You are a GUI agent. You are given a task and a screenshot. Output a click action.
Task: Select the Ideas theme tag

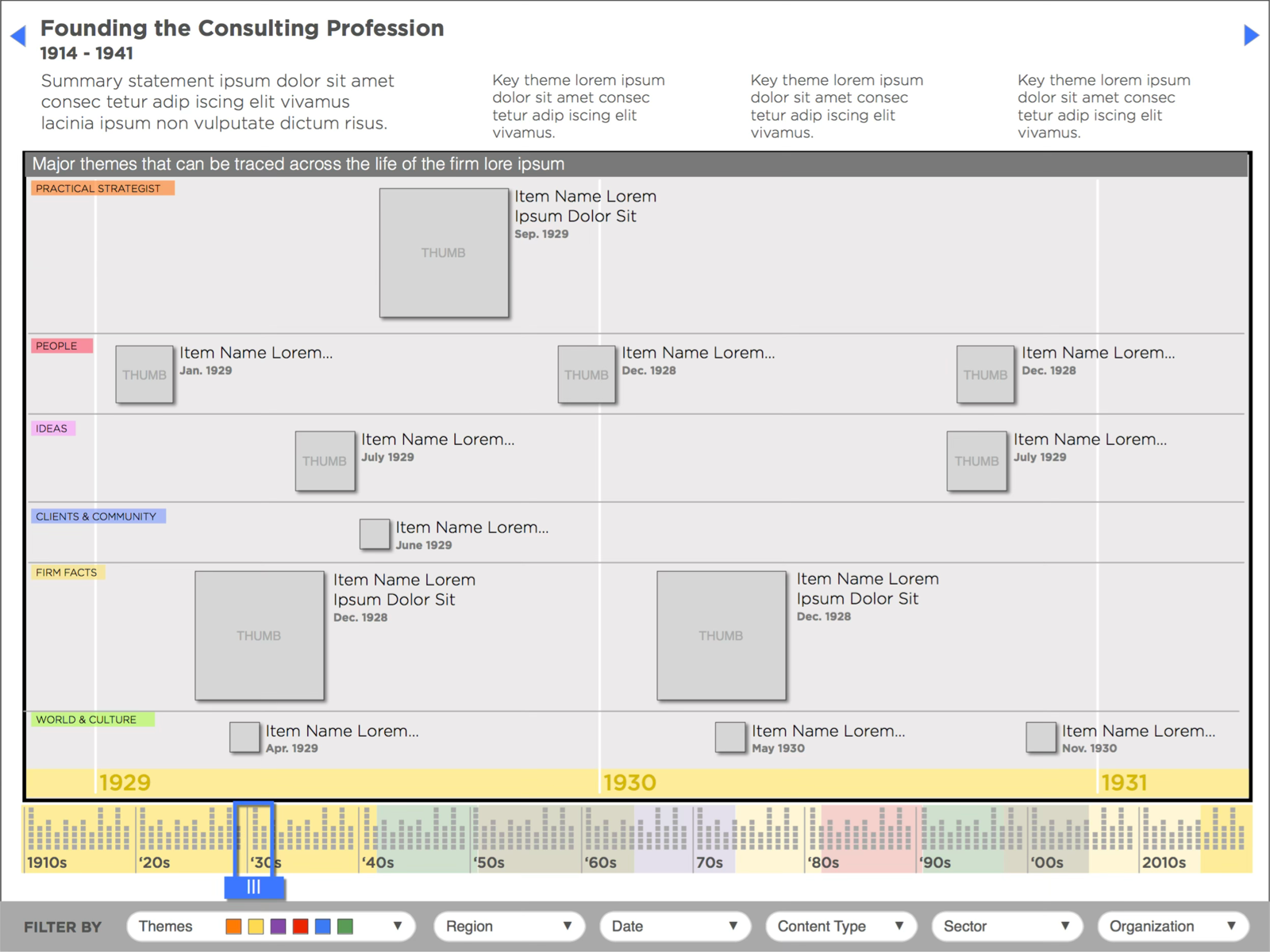(53, 428)
